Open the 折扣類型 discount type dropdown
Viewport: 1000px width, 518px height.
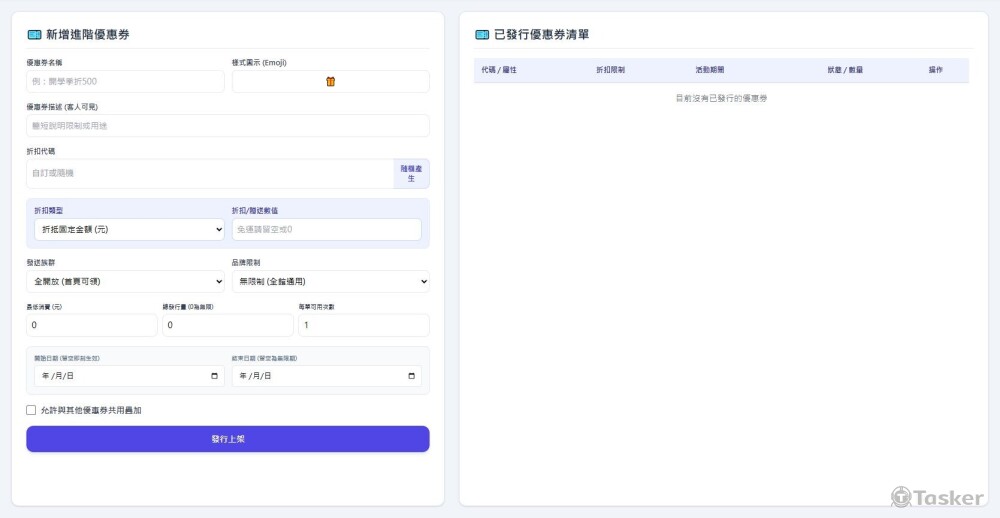coord(129,230)
